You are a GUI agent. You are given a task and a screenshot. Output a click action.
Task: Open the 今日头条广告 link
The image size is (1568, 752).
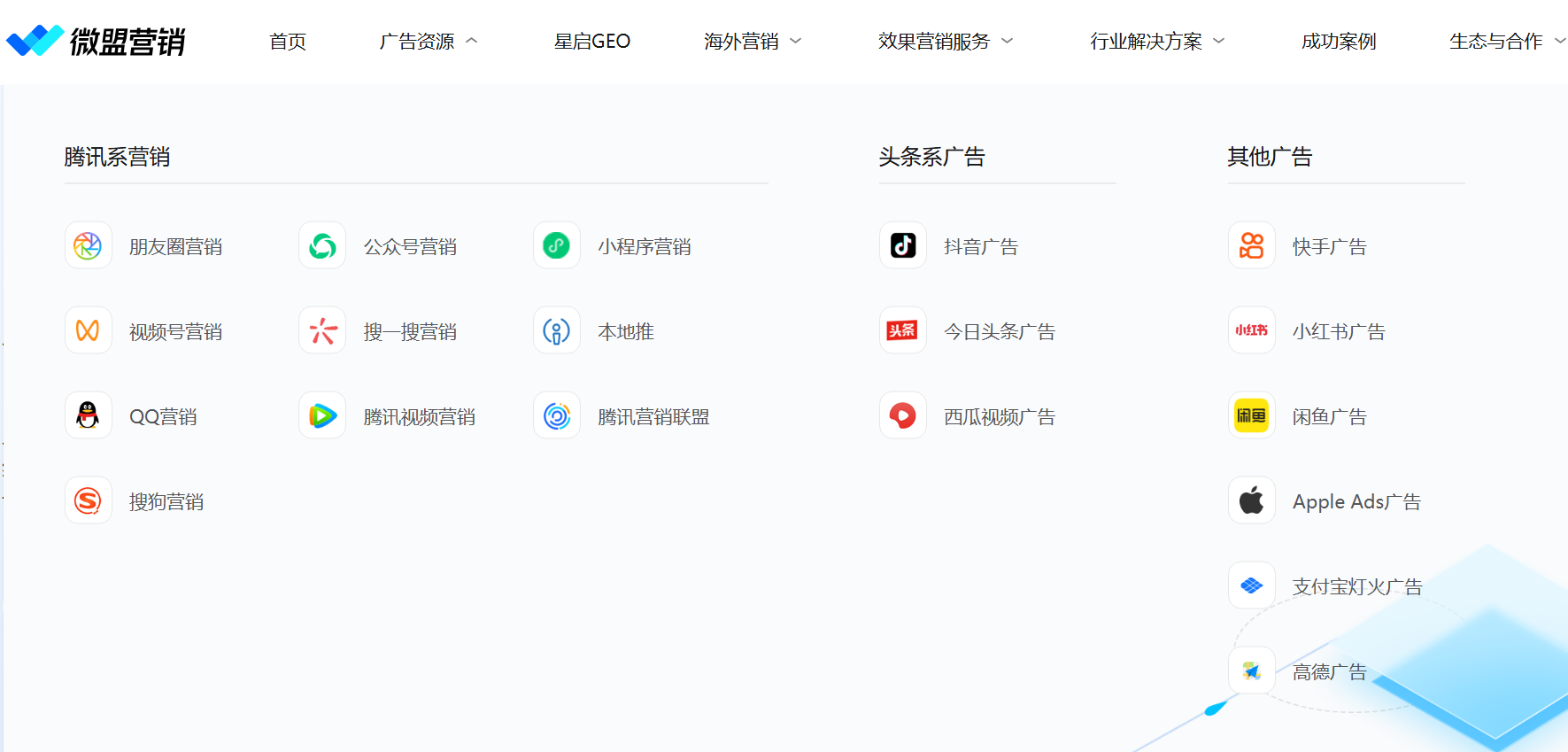tap(1000, 332)
